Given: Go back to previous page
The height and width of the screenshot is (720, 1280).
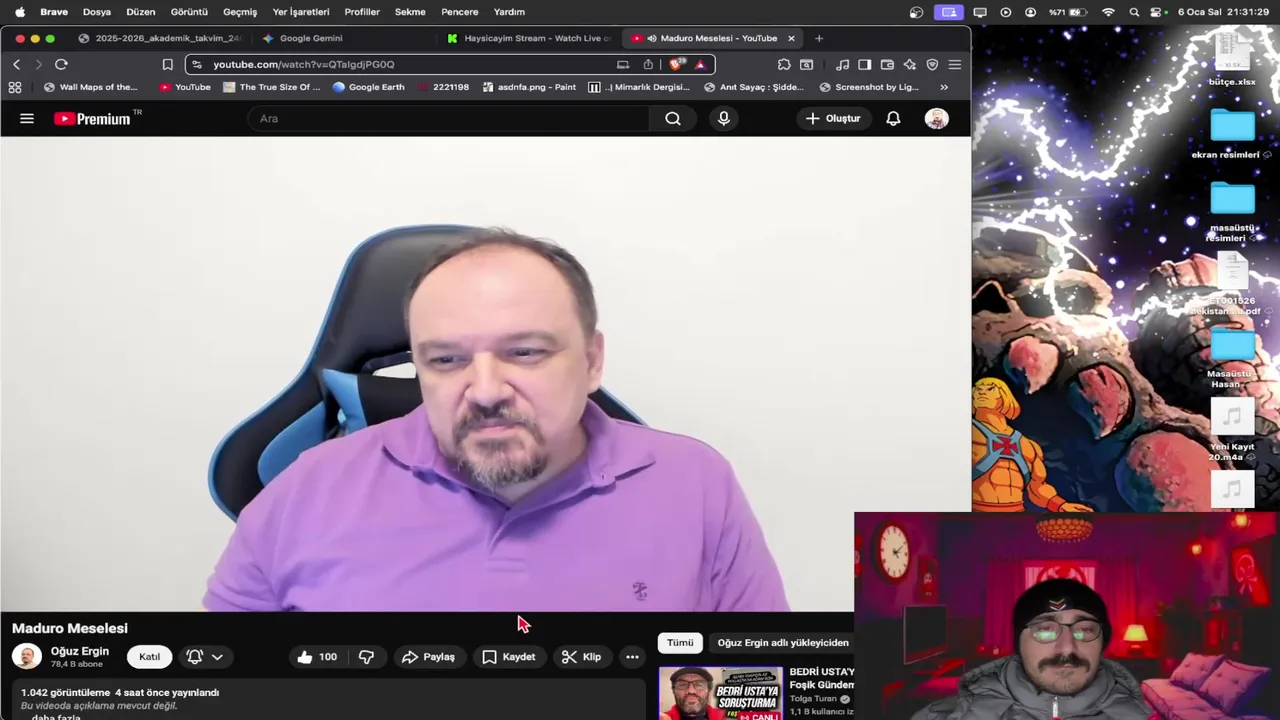Looking at the screenshot, I should pyautogui.click(x=16, y=64).
